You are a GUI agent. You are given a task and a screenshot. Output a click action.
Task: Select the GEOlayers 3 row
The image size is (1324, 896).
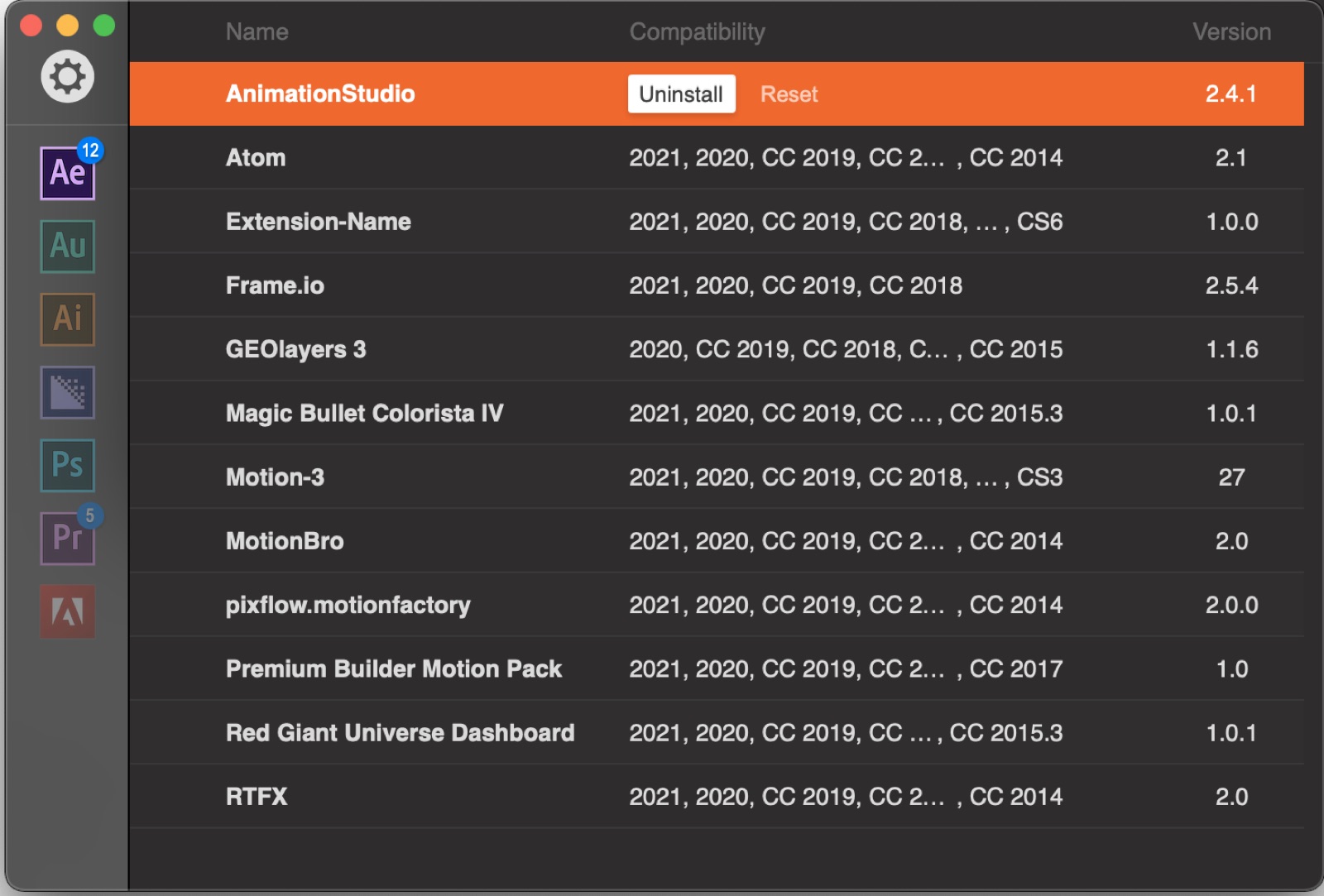pos(717,349)
